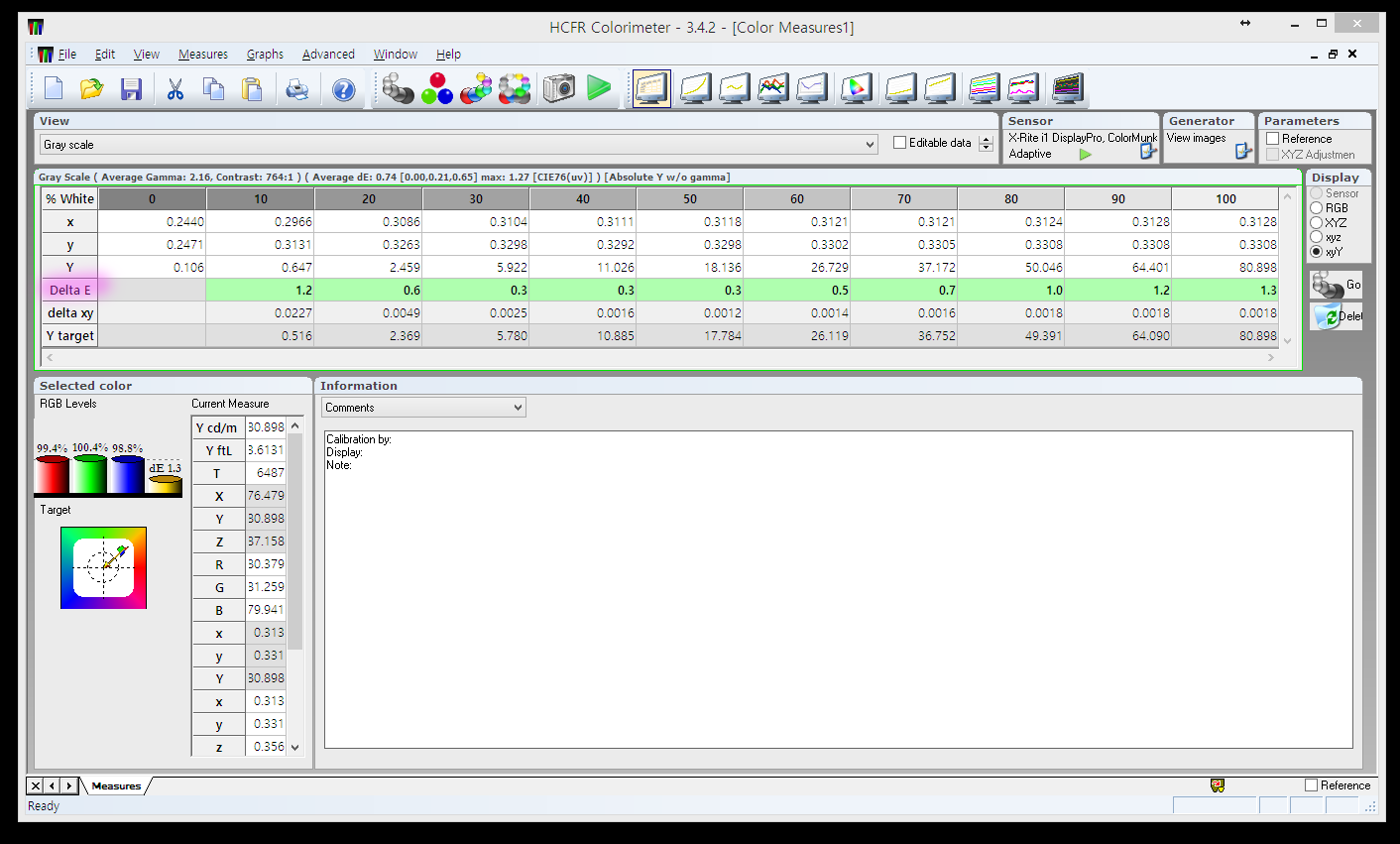Image resolution: width=1400 pixels, height=844 pixels.
Task: Expand the Gray scale view dropdown
Action: [x=870, y=145]
